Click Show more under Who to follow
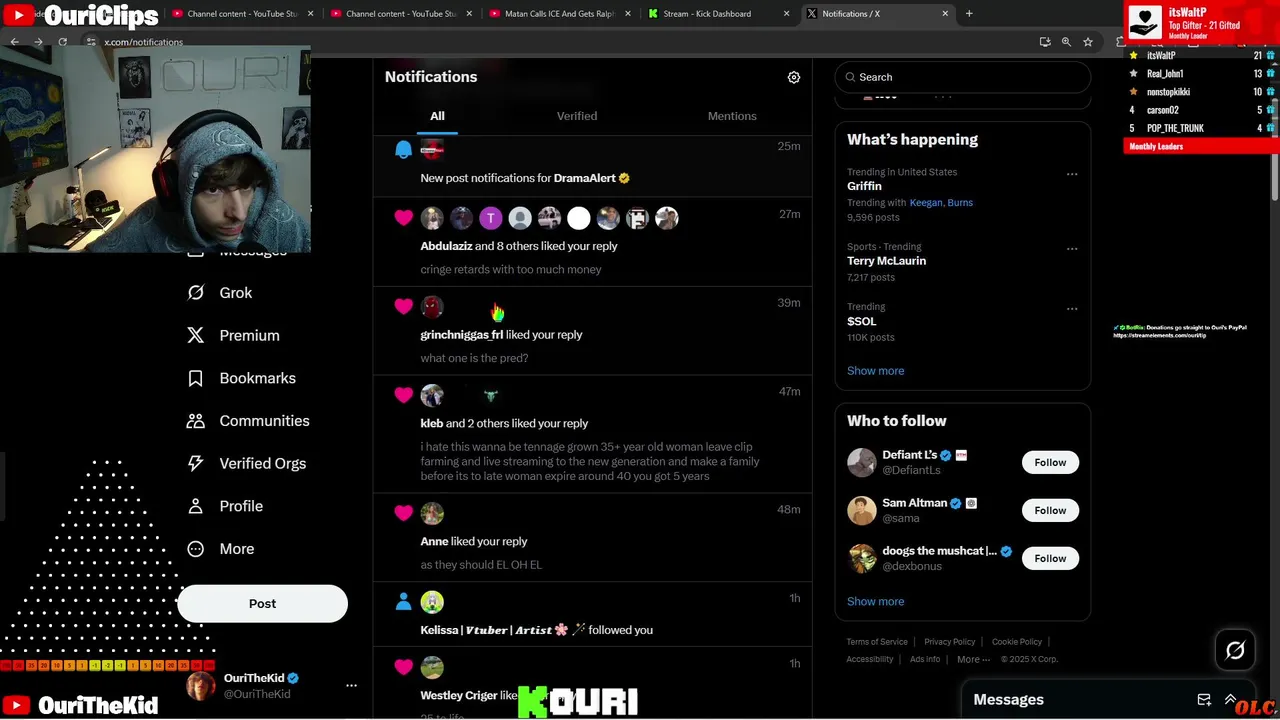The height and width of the screenshot is (720, 1280). pos(875,602)
